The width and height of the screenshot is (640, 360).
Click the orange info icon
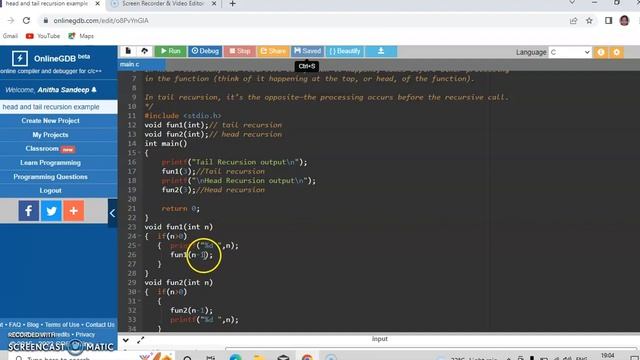pos(601,52)
